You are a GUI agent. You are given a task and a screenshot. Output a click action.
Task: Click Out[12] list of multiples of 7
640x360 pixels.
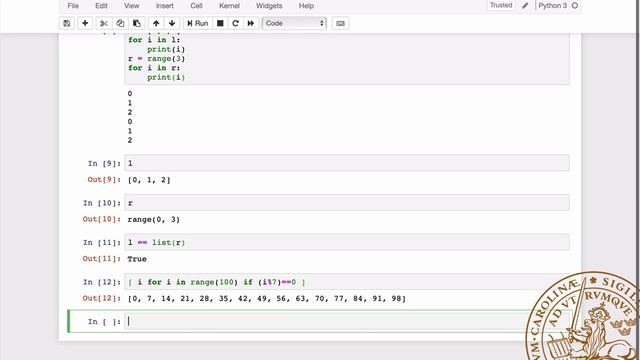point(267,299)
